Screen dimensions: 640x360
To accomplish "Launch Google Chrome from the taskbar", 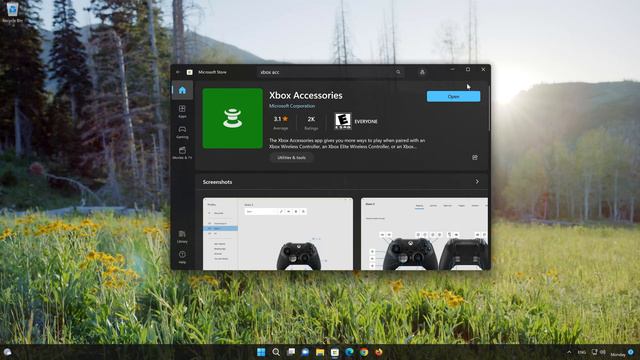I will click(364, 352).
